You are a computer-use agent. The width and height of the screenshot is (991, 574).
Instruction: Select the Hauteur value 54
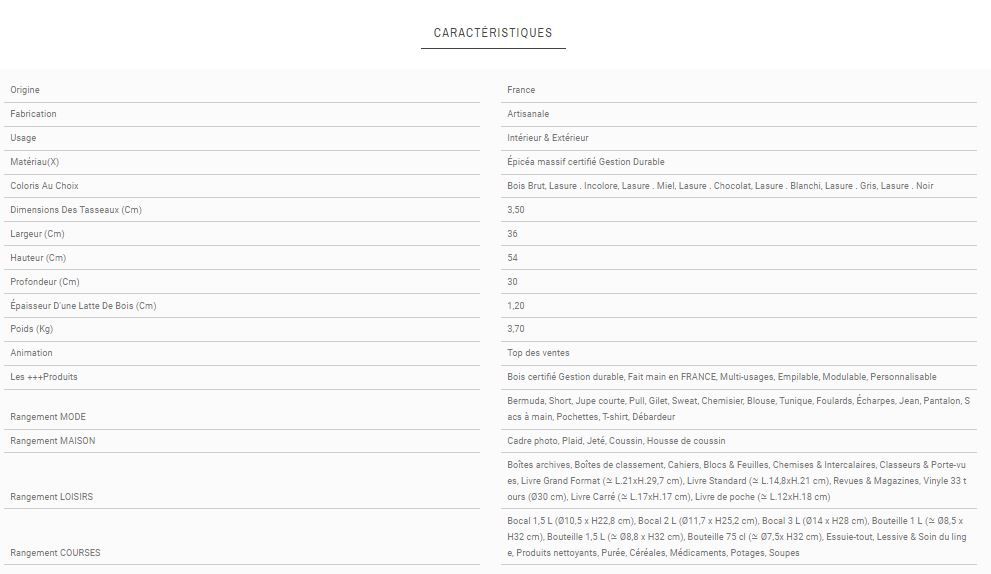click(513, 258)
